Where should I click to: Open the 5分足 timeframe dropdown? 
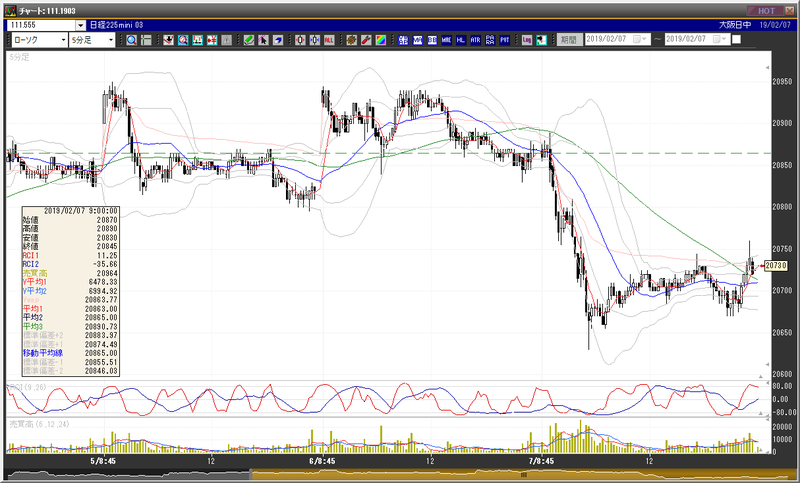coord(92,40)
